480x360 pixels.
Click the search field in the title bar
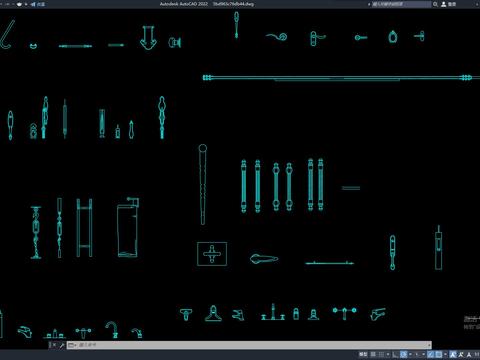[x=401, y=4]
